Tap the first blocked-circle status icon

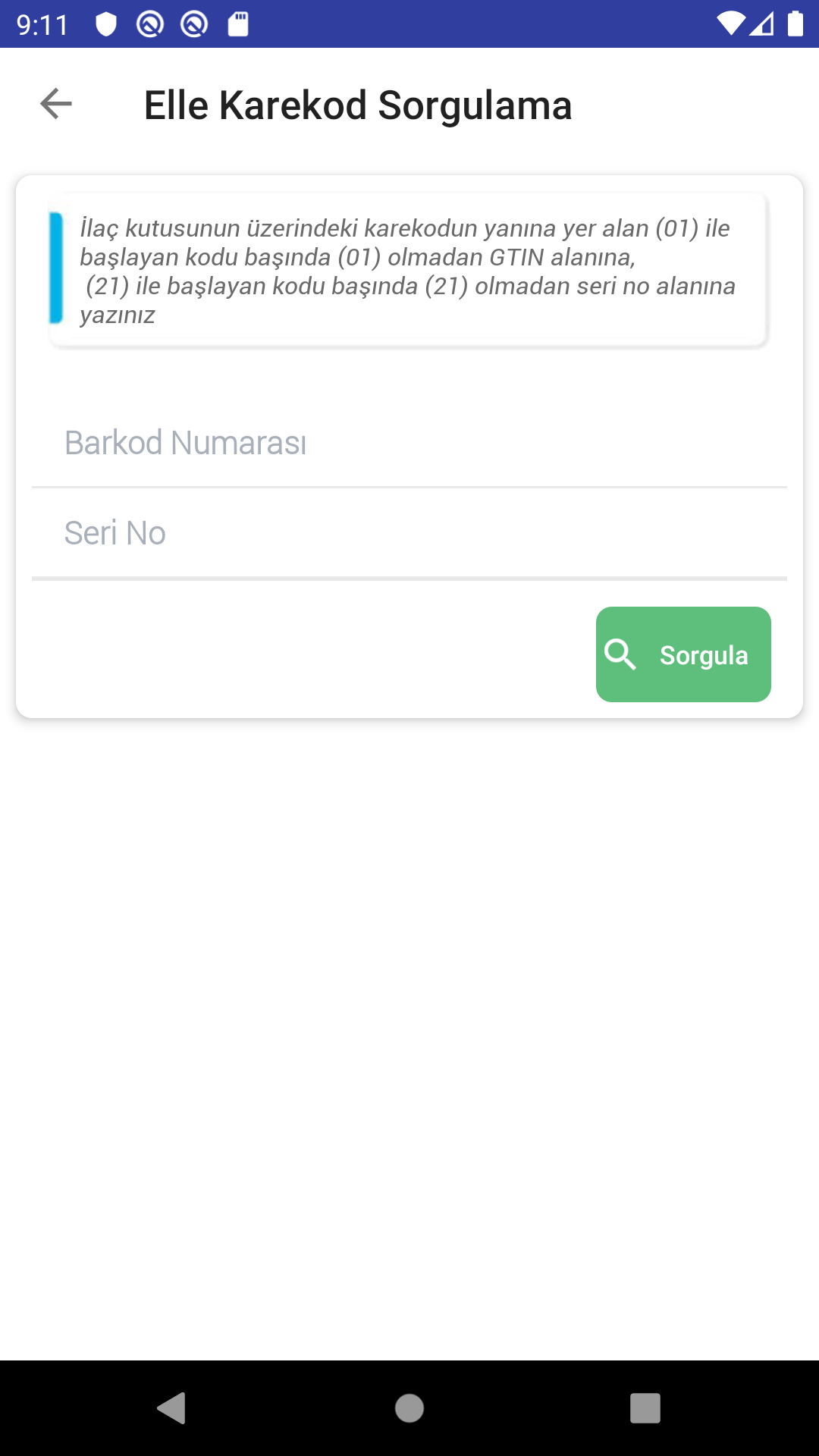point(150,24)
